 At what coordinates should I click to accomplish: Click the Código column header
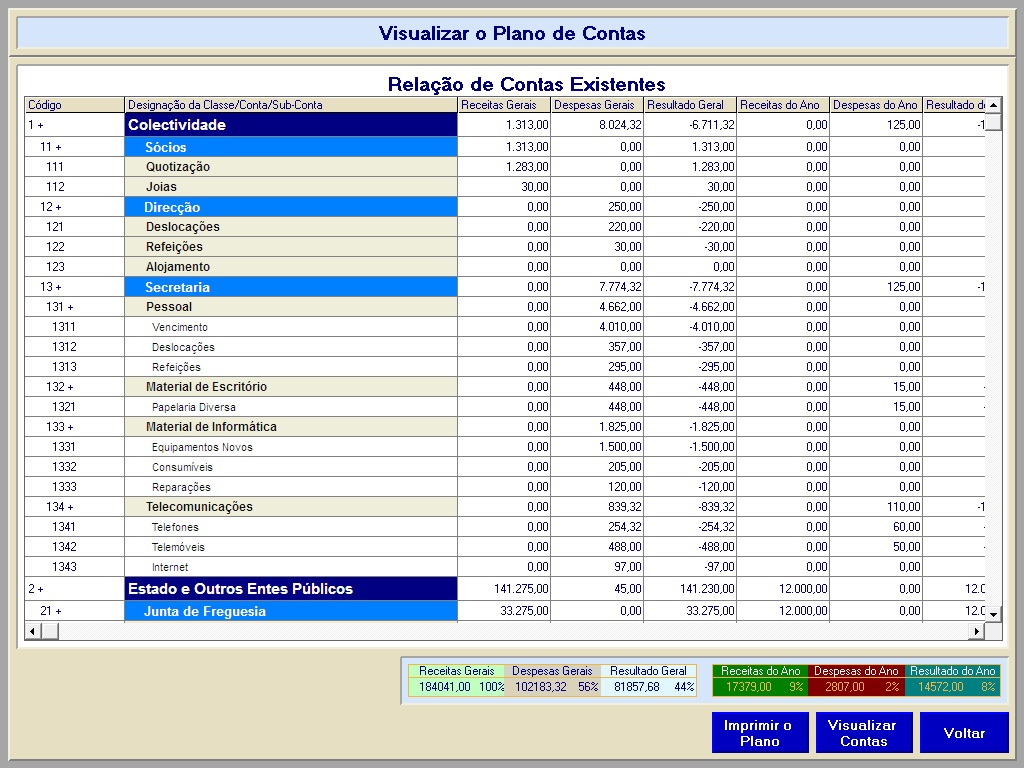point(74,105)
